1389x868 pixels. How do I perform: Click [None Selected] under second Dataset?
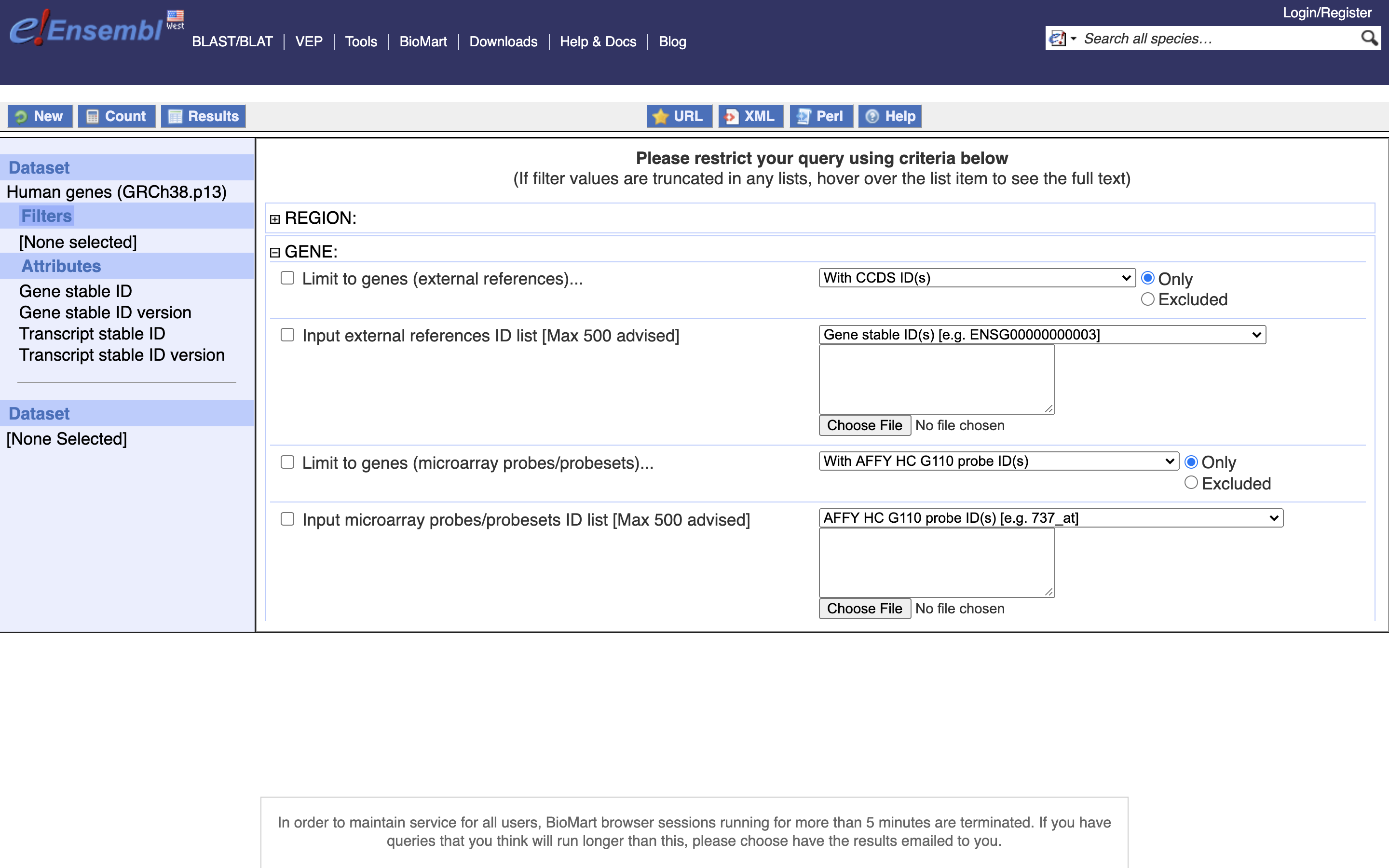(x=67, y=439)
